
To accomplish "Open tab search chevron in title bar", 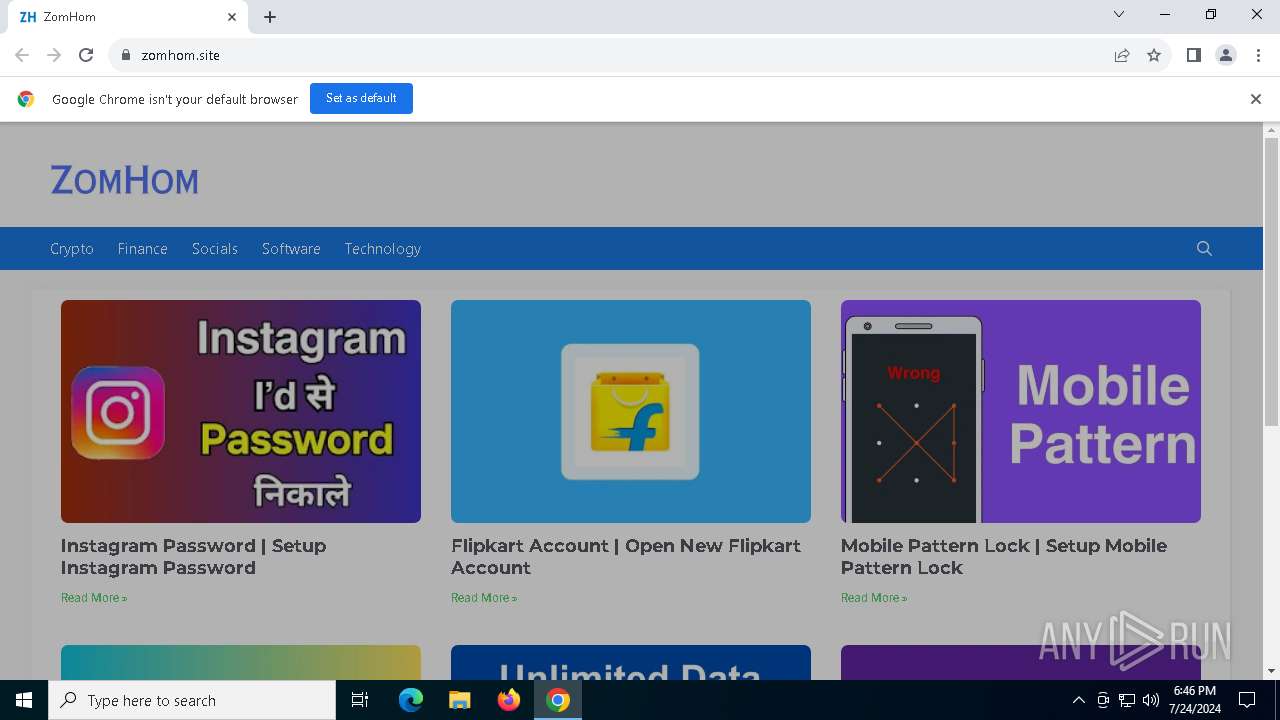I will tap(1119, 14).
